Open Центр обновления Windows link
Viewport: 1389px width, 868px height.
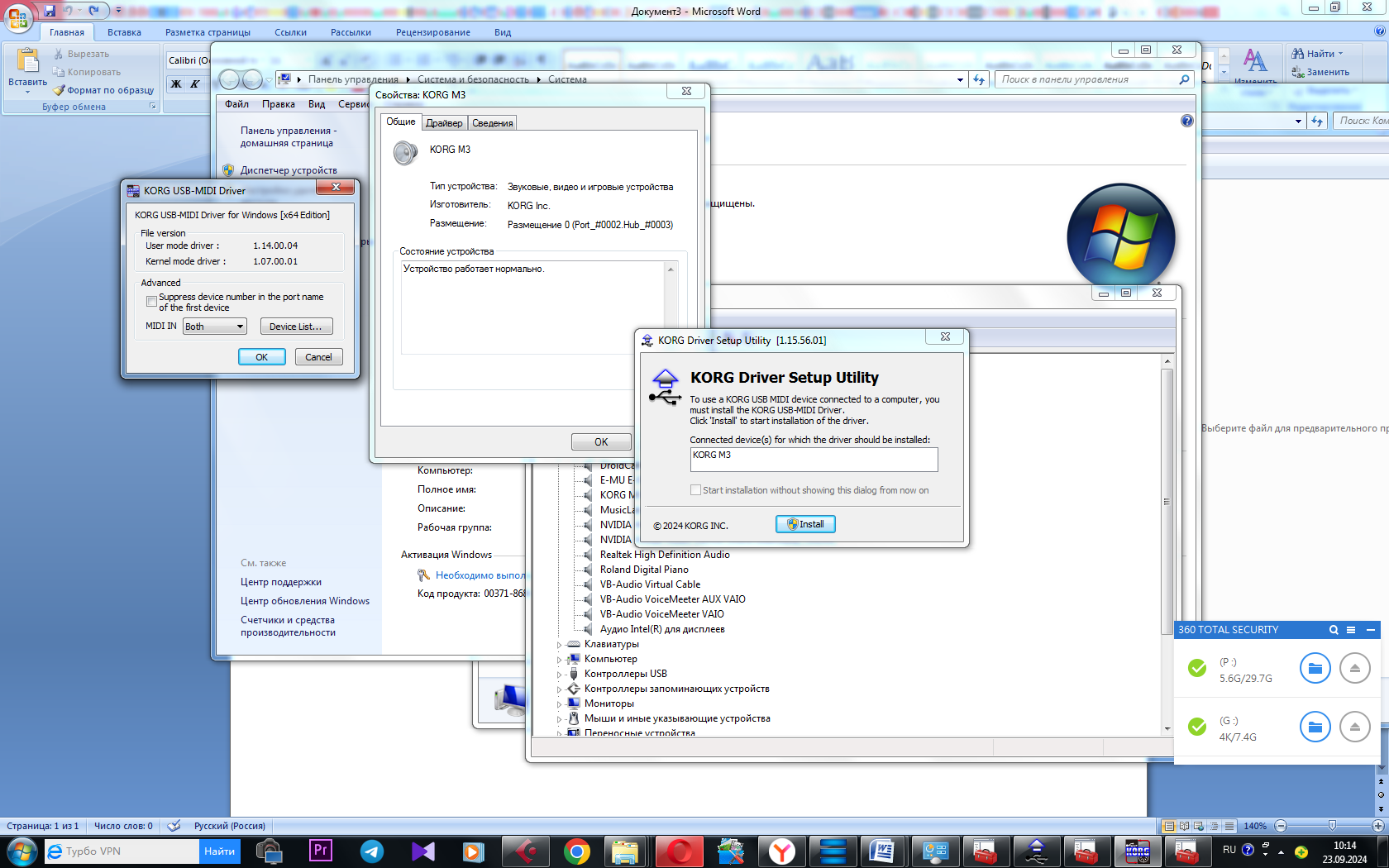[305, 601]
